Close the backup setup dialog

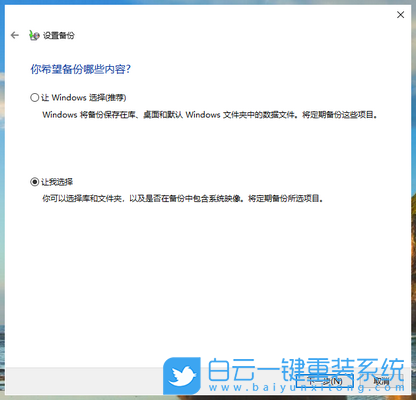pyautogui.click(x=400, y=15)
